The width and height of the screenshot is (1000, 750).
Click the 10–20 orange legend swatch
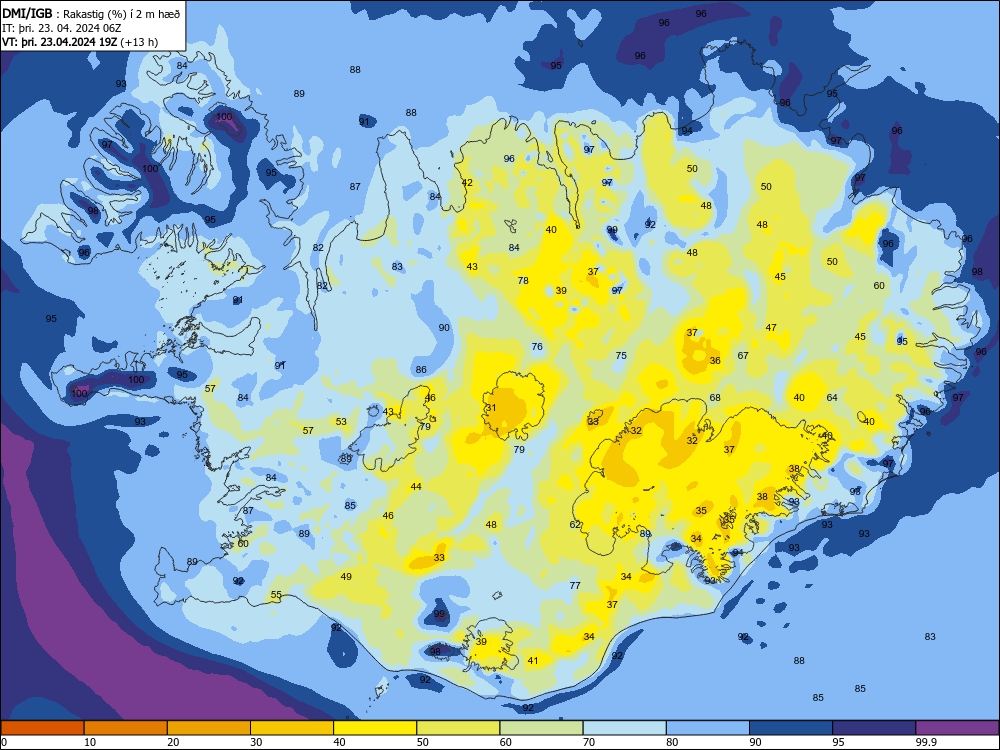126,728
